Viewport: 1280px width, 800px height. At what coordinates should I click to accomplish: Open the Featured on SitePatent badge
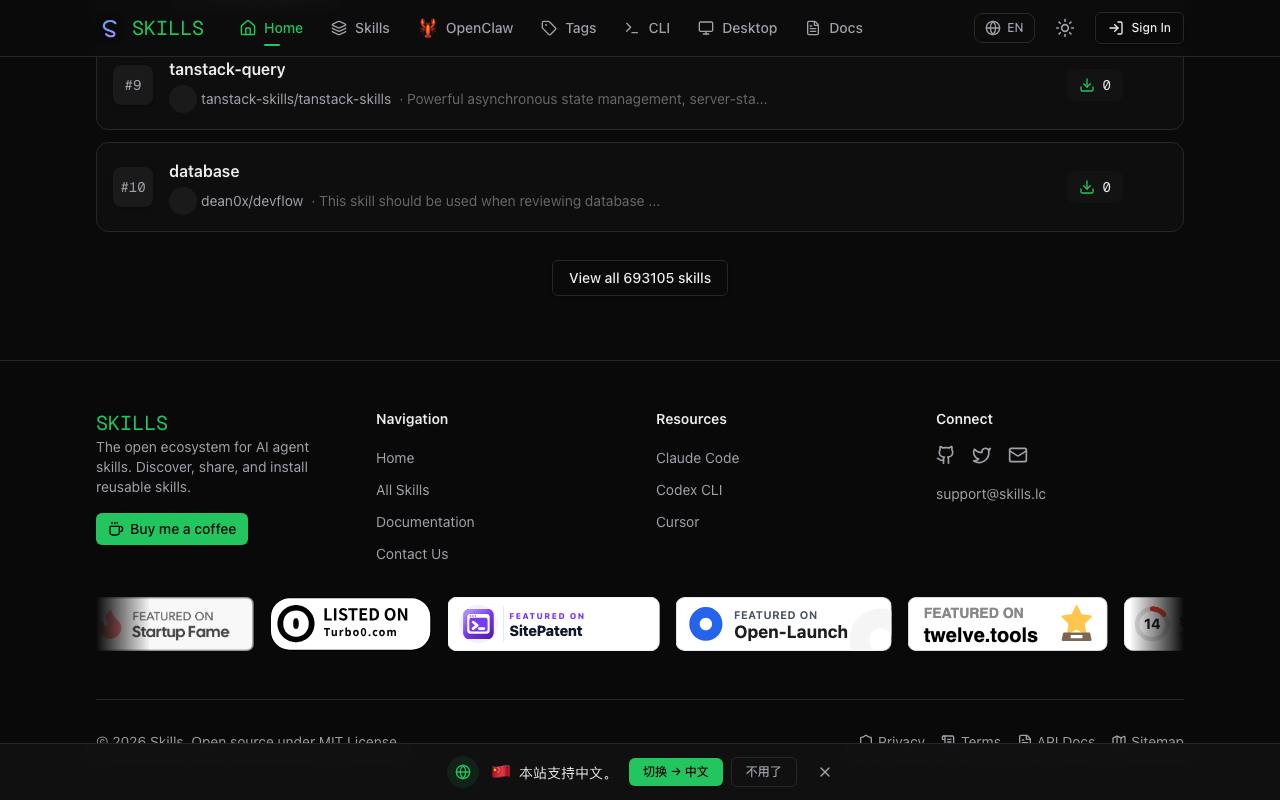[x=554, y=624]
